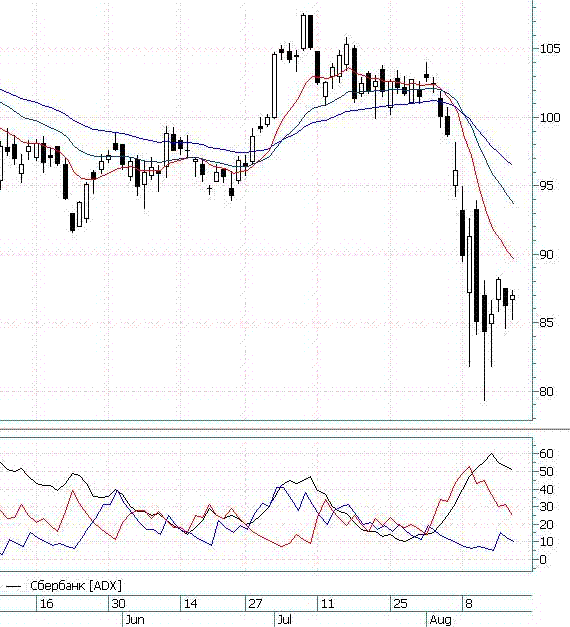Image resolution: width=570 pixels, height=627 pixels.
Task: Click date 27 on the time axis
Action: point(255,603)
